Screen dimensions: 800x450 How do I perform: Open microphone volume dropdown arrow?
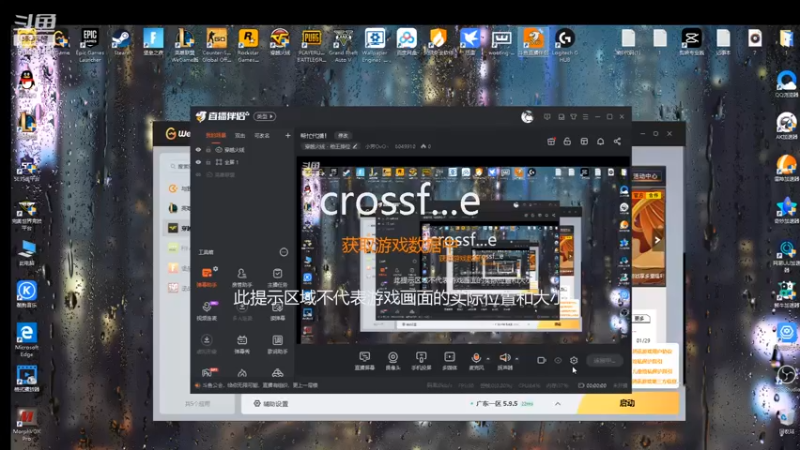tap(488, 359)
